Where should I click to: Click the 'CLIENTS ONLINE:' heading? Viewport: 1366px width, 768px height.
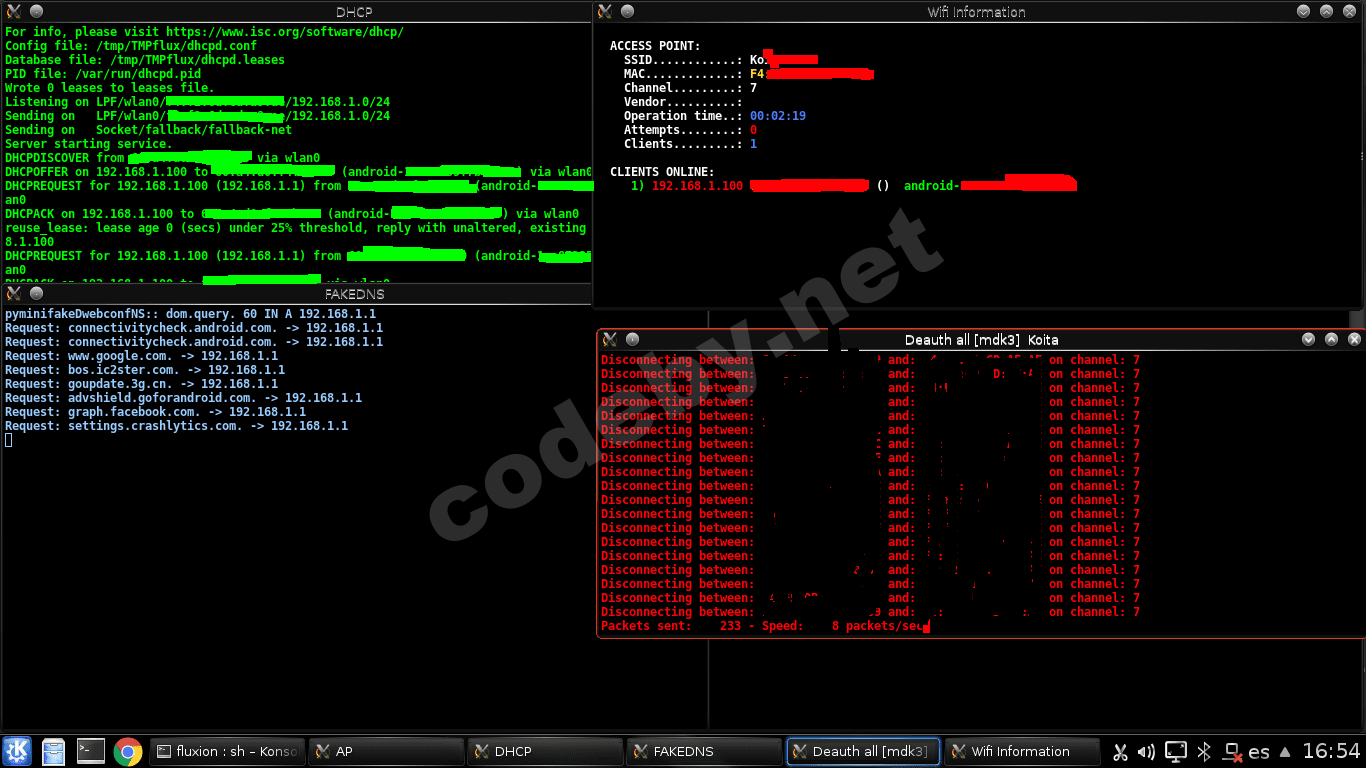(662, 172)
